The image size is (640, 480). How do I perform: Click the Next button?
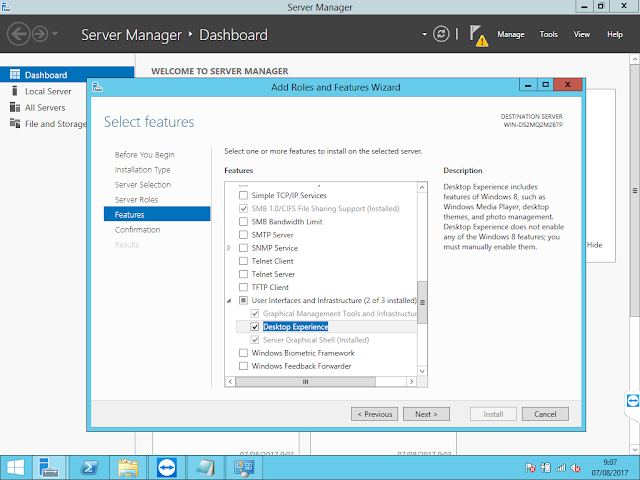click(426, 414)
